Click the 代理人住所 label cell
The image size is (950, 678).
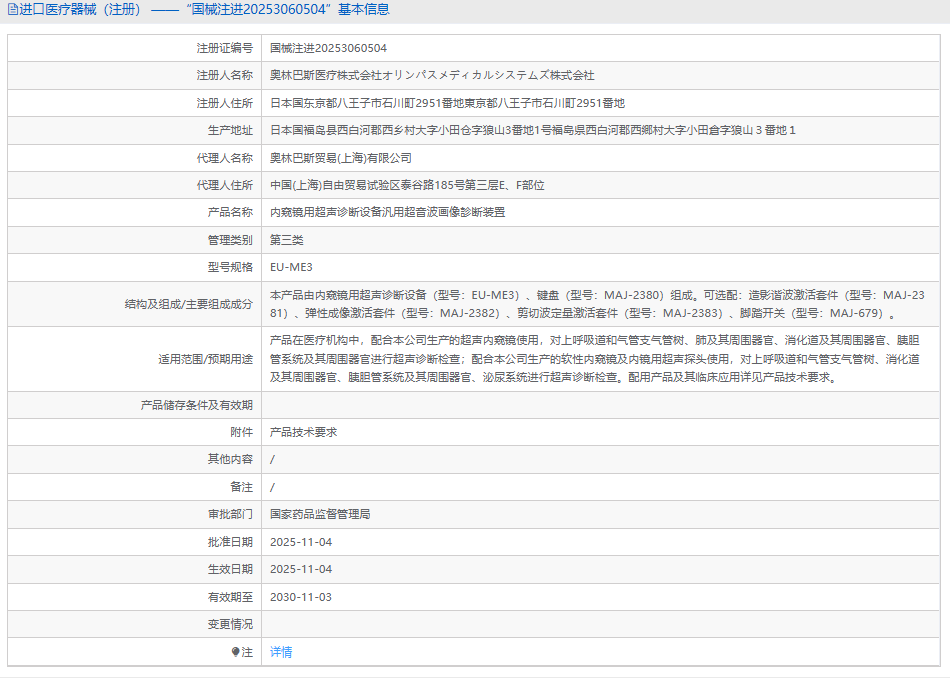tap(135, 185)
